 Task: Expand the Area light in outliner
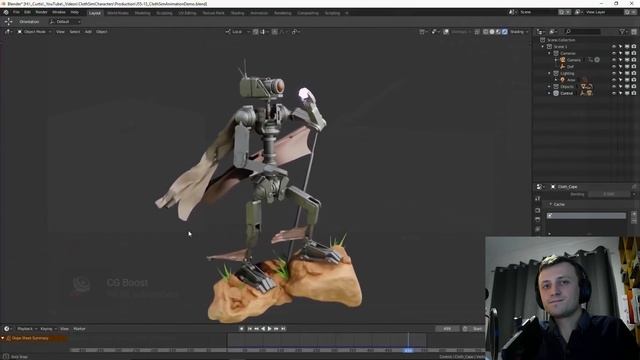(x=556, y=80)
